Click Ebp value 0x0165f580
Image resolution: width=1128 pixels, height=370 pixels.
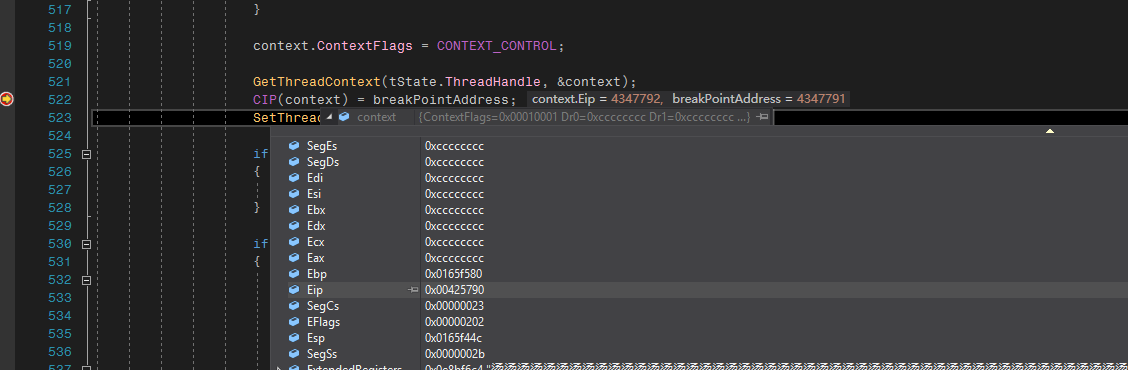[x=453, y=274]
